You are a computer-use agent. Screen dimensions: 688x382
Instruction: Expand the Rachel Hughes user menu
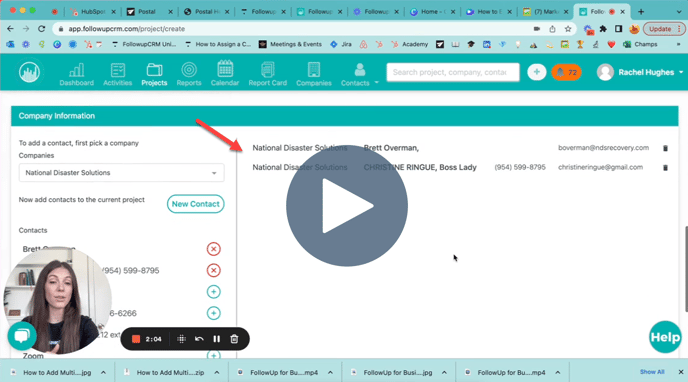(640, 72)
